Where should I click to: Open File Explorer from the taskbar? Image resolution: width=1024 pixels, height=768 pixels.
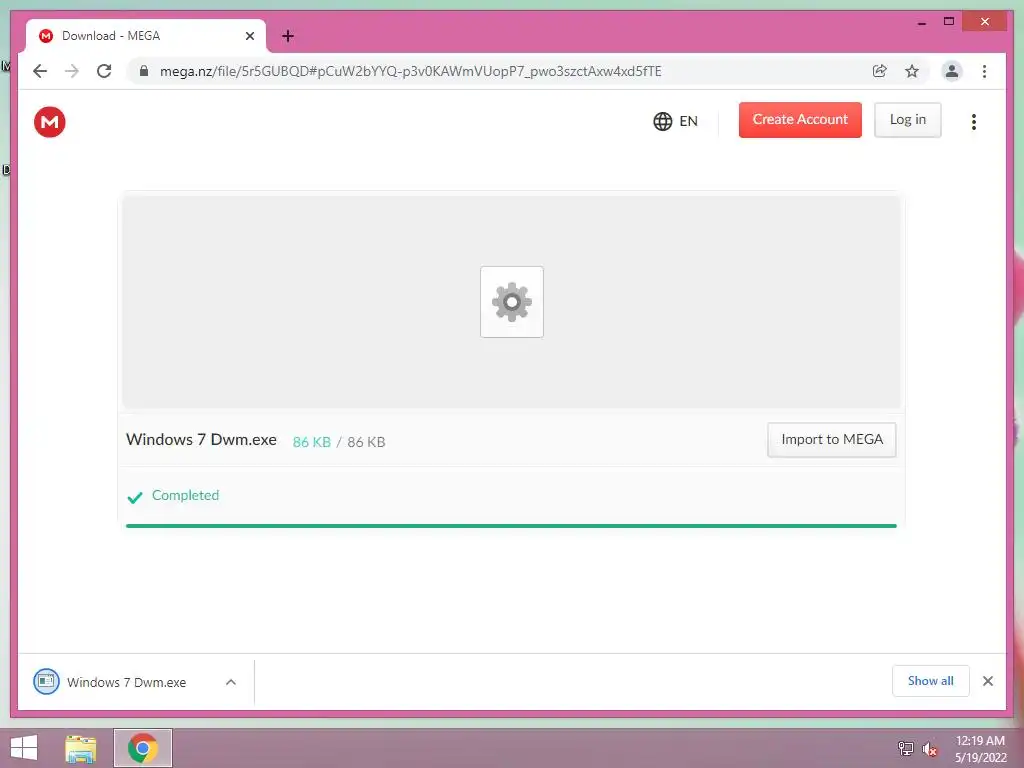click(80, 748)
